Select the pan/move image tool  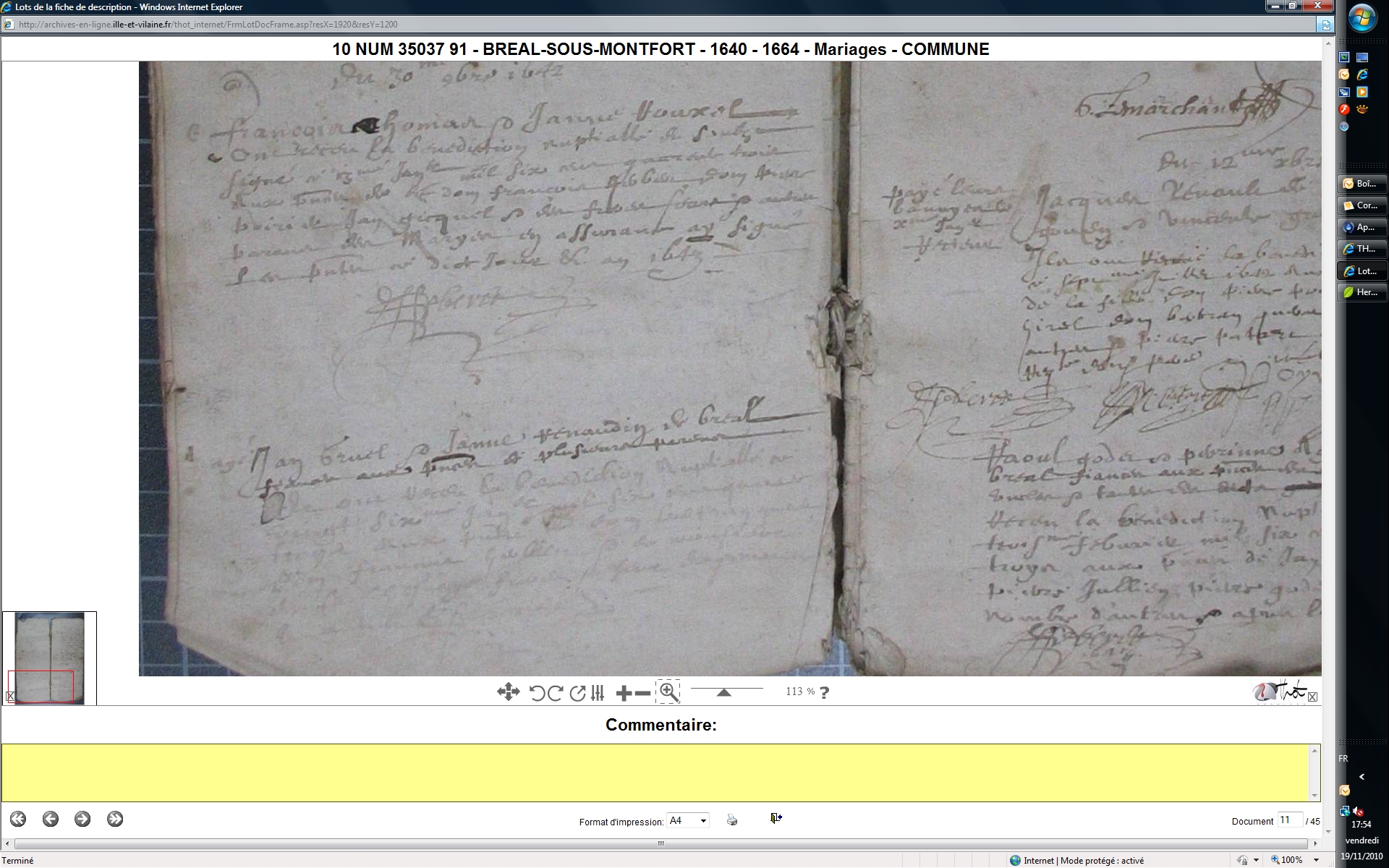click(x=508, y=692)
